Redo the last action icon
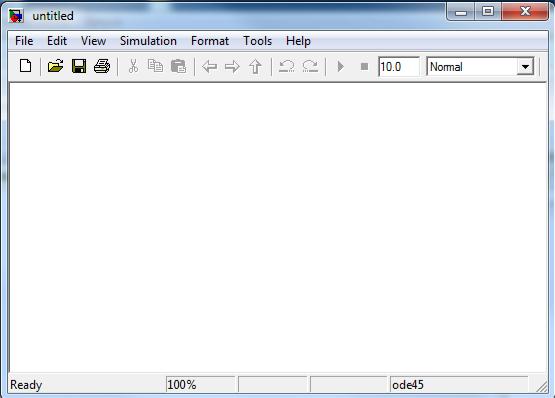The width and height of the screenshot is (555, 398). pos(310,66)
